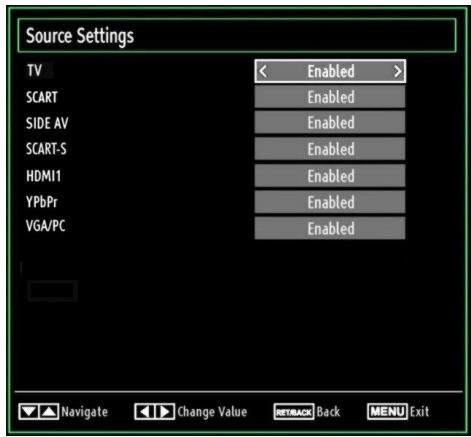The width and height of the screenshot is (471, 437).
Task: Select the YPbPr source label
Action: click(42, 202)
